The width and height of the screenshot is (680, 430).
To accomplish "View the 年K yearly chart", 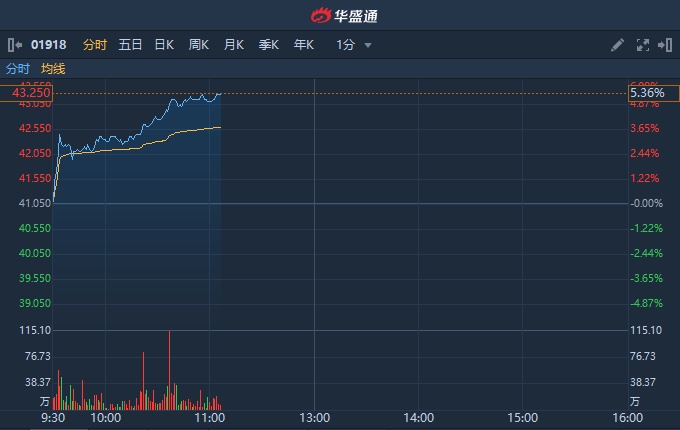I will click(304, 45).
